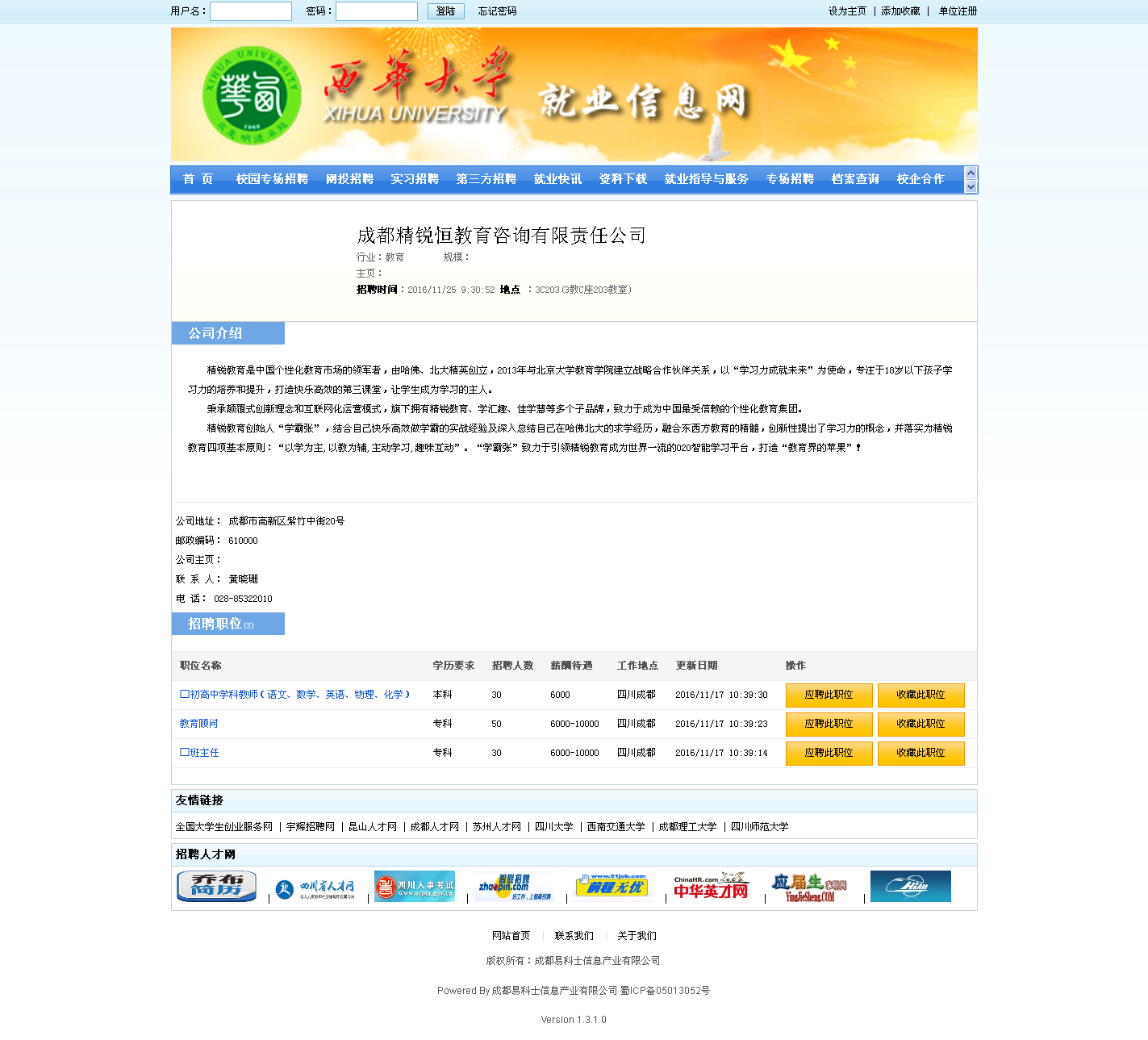Click the 四川人事考试 logo
Viewport: 1148px width, 1040px height.
click(415, 886)
